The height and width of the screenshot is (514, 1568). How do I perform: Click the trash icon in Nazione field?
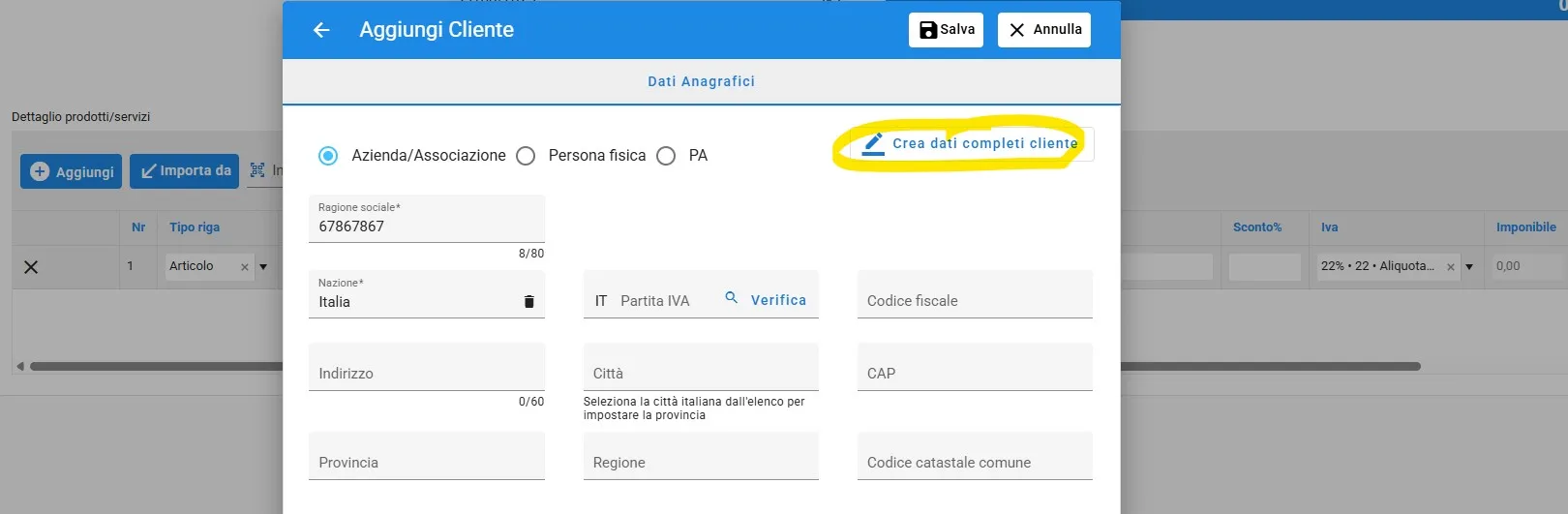click(528, 302)
